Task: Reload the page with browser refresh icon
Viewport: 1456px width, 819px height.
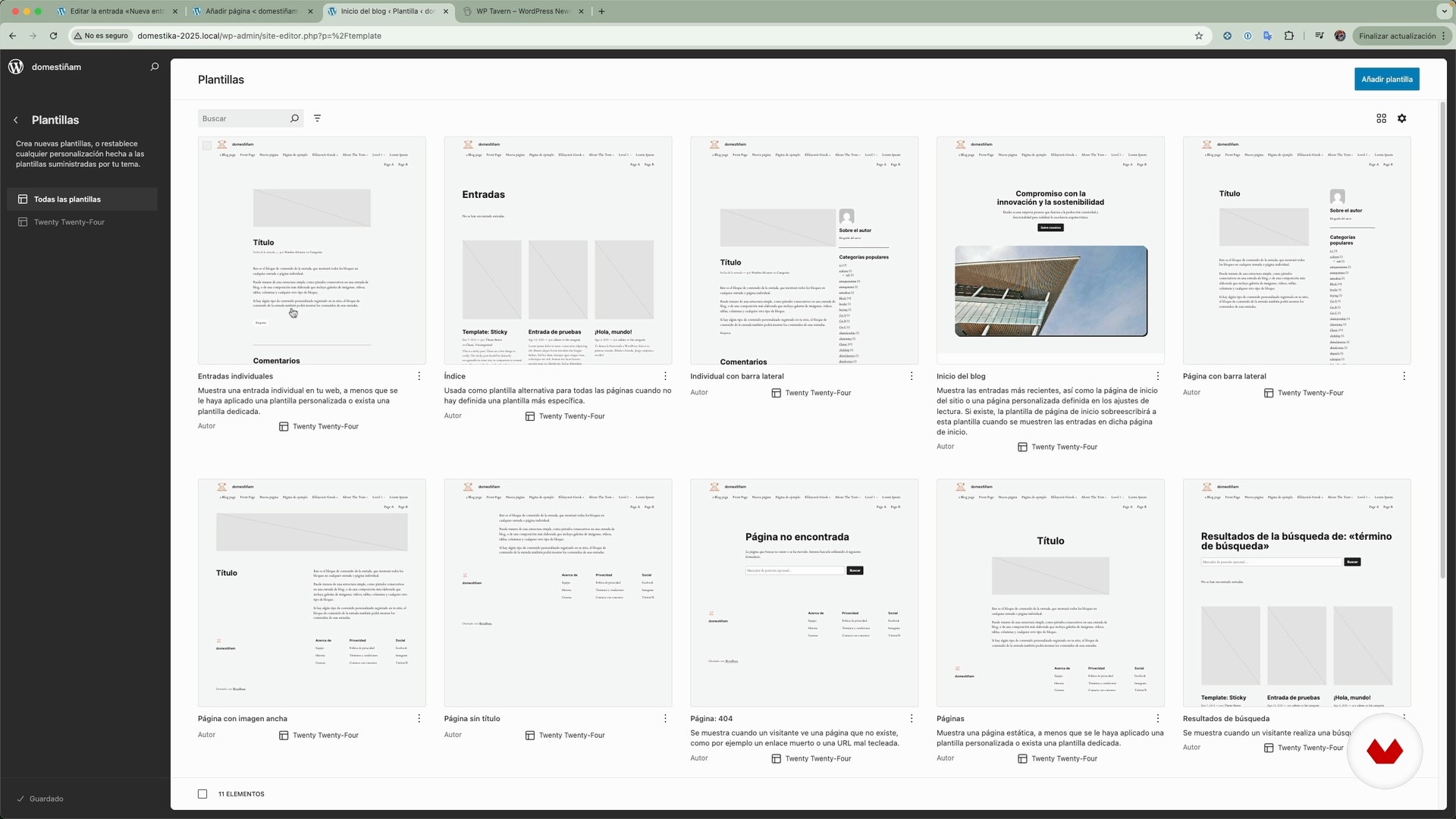Action: (53, 36)
